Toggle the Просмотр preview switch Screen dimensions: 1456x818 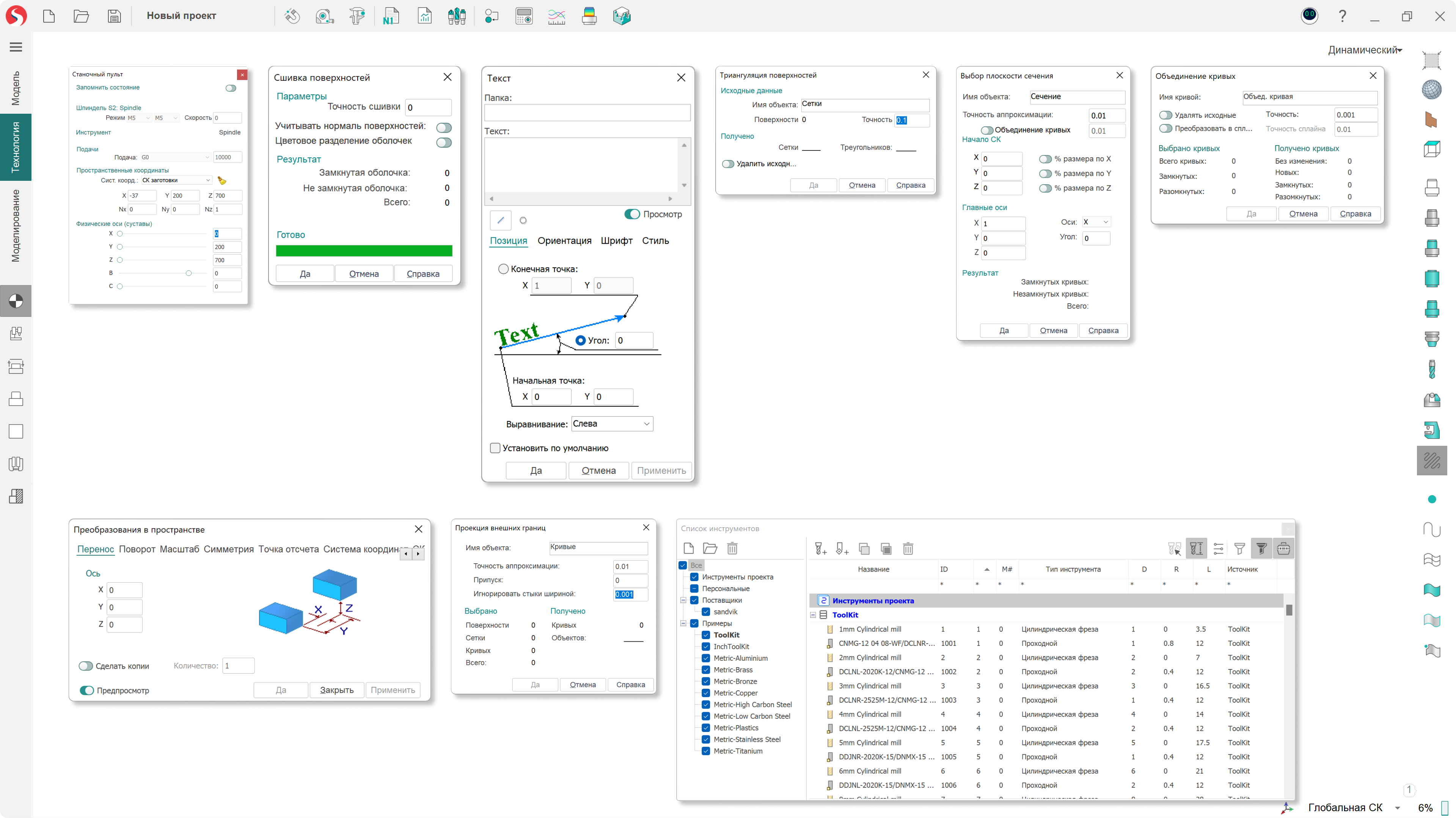632,214
